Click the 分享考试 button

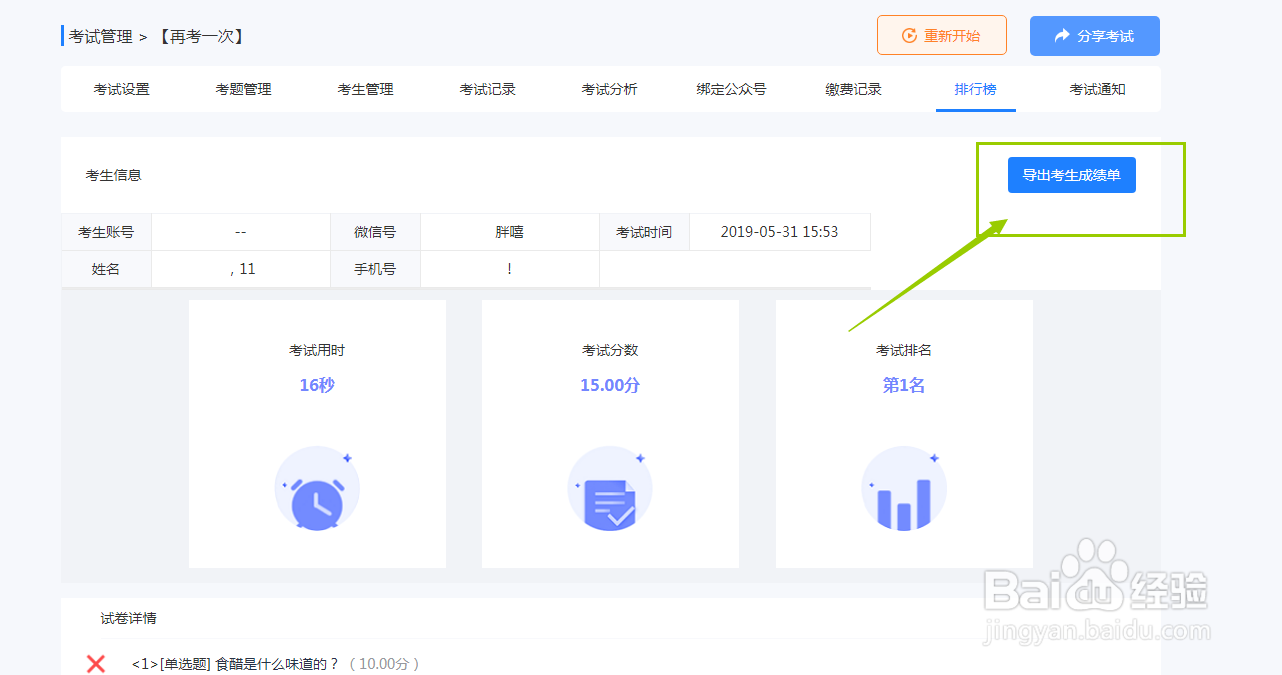coord(1094,34)
